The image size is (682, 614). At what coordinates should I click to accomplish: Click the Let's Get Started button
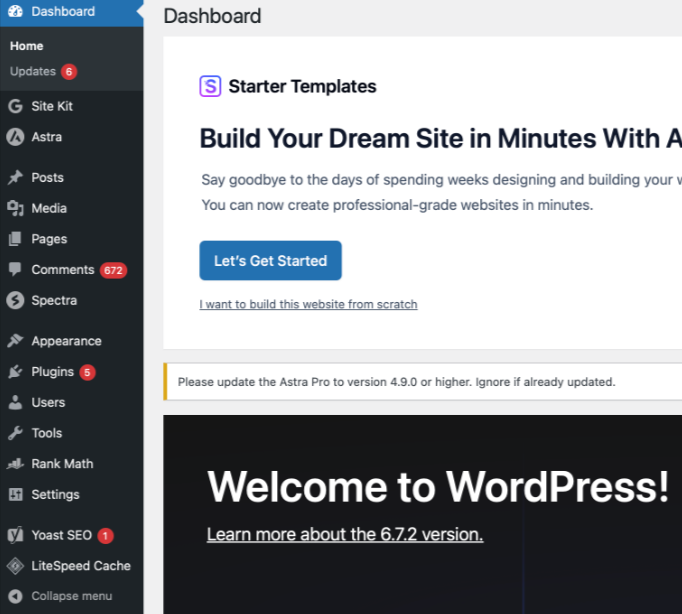[x=271, y=260]
